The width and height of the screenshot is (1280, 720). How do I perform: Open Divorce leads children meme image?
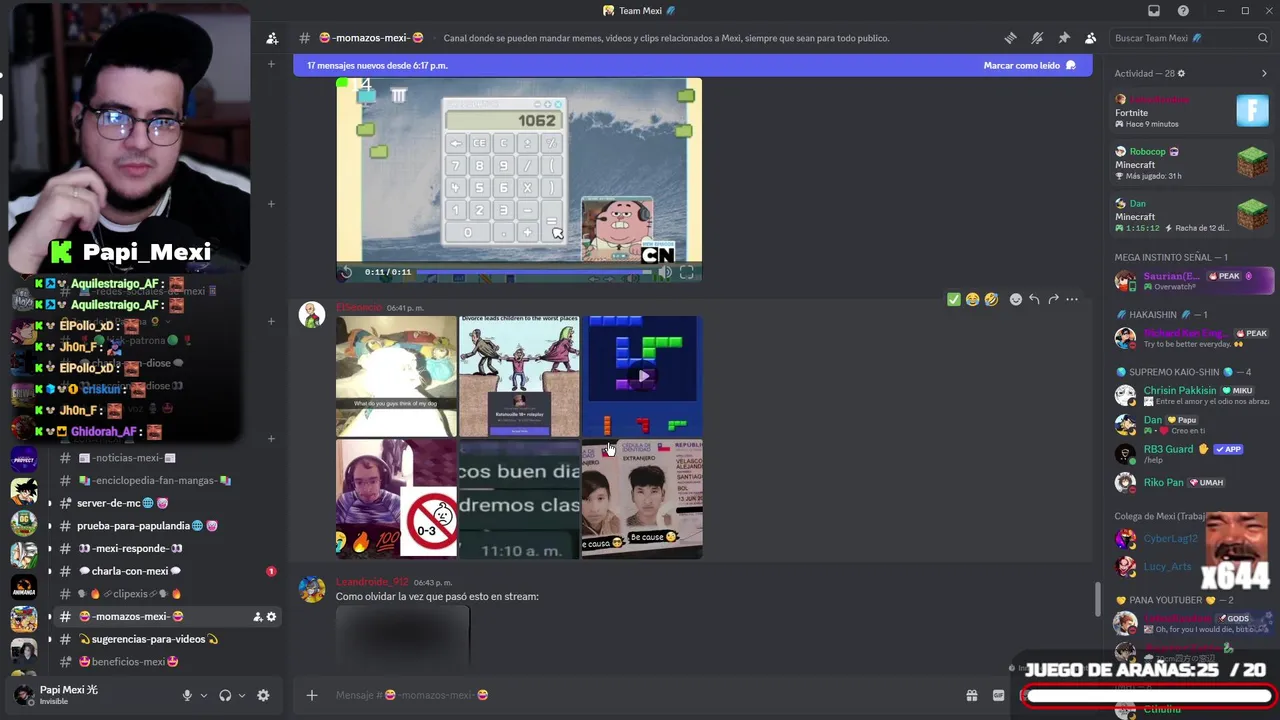pyautogui.click(x=519, y=376)
